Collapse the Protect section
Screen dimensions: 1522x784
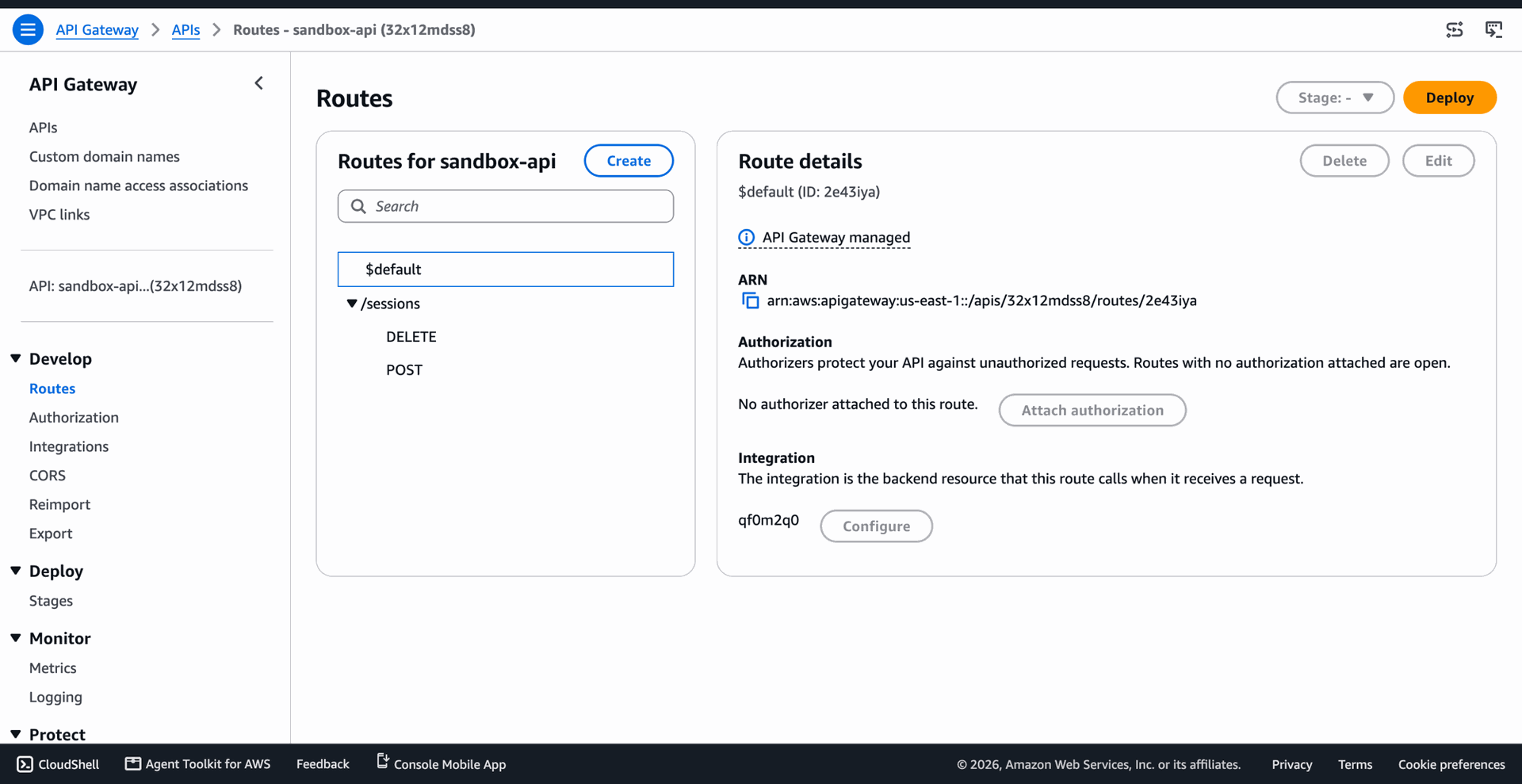pyautogui.click(x=16, y=734)
